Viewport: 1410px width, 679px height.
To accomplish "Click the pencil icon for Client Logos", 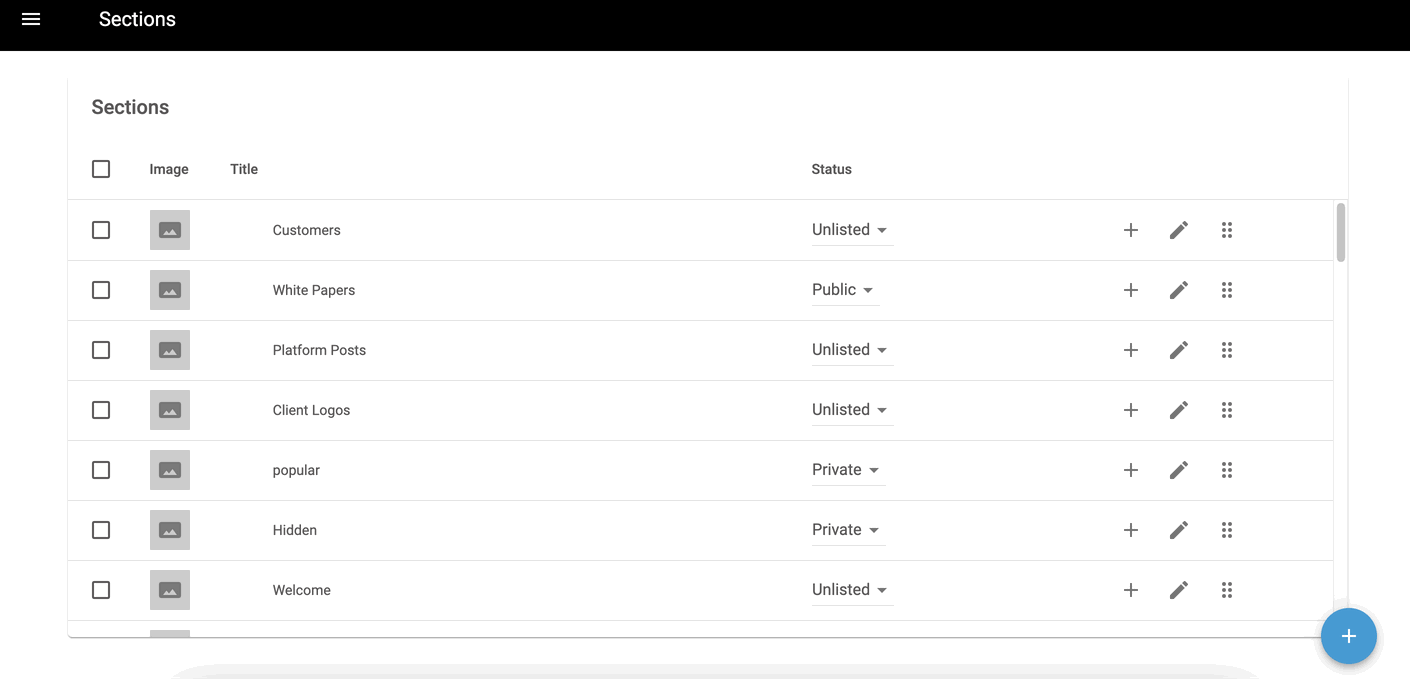I will click(1179, 410).
